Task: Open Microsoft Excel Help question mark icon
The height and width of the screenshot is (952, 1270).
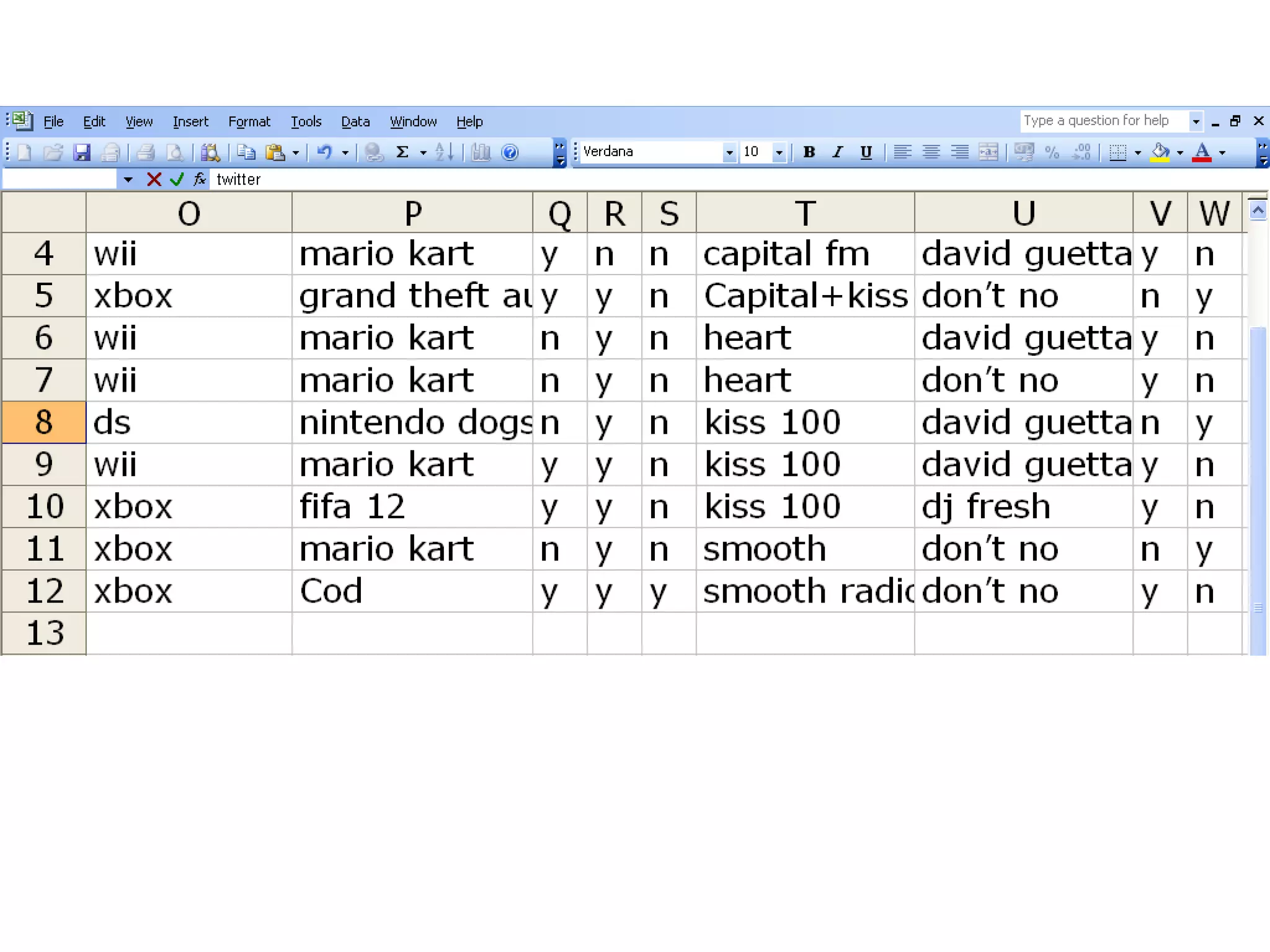Action: 510,152
